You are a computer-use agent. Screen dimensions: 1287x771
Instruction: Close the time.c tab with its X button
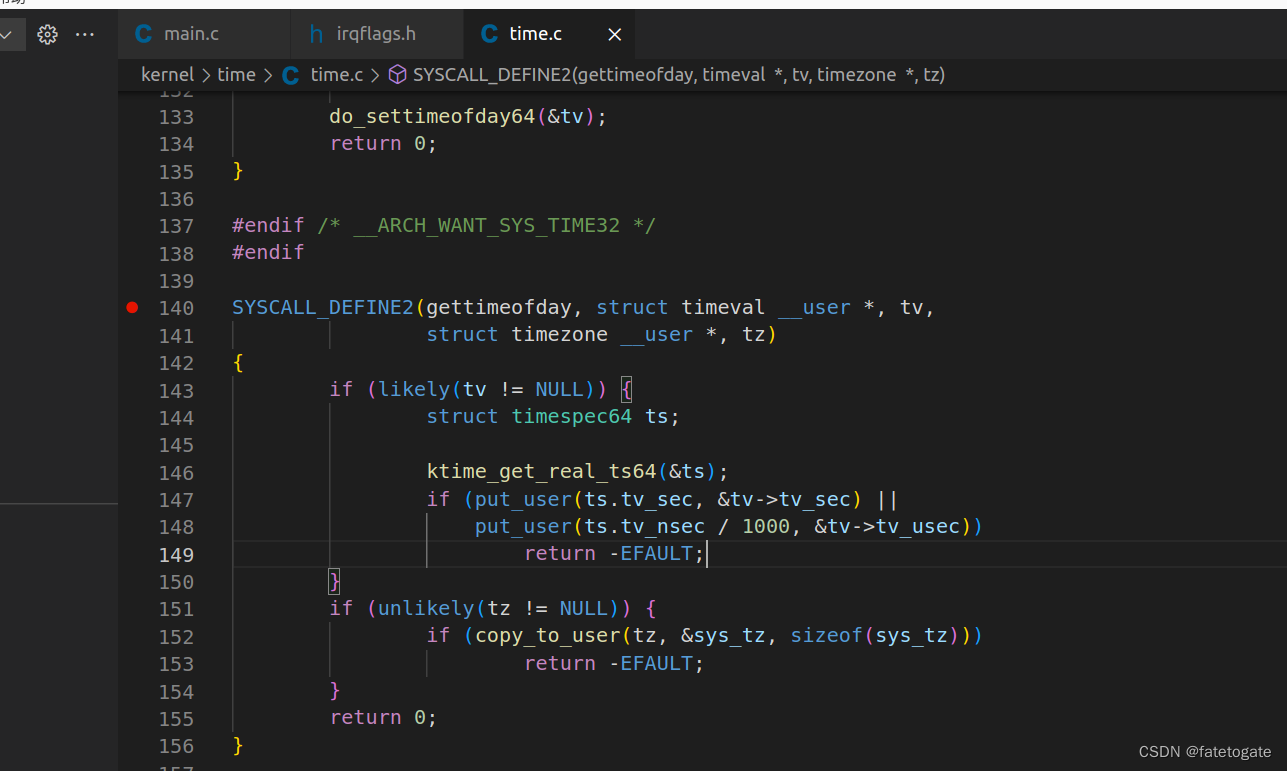614,33
